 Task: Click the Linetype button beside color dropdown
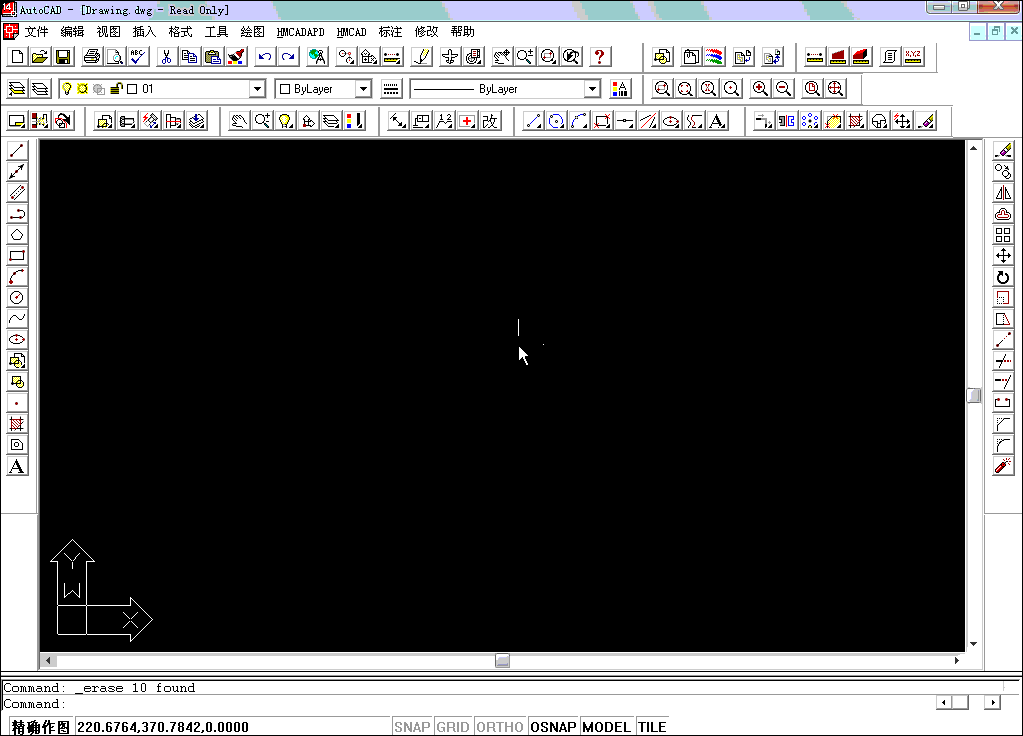[x=391, y=89]
